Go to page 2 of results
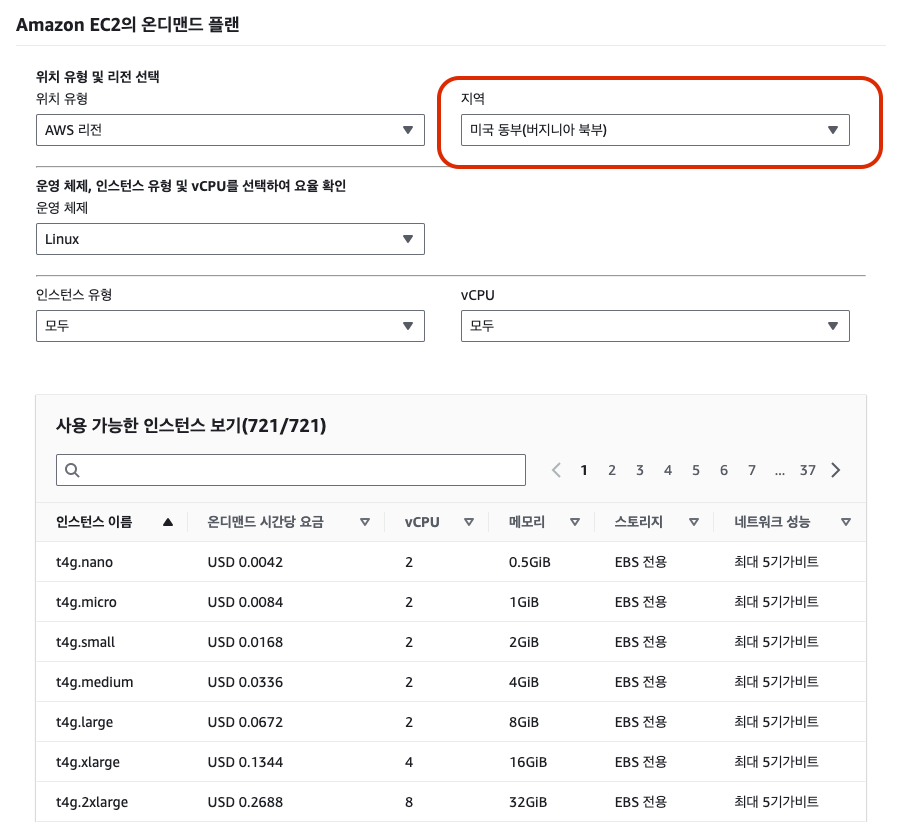908x822 pixels. 612,470
